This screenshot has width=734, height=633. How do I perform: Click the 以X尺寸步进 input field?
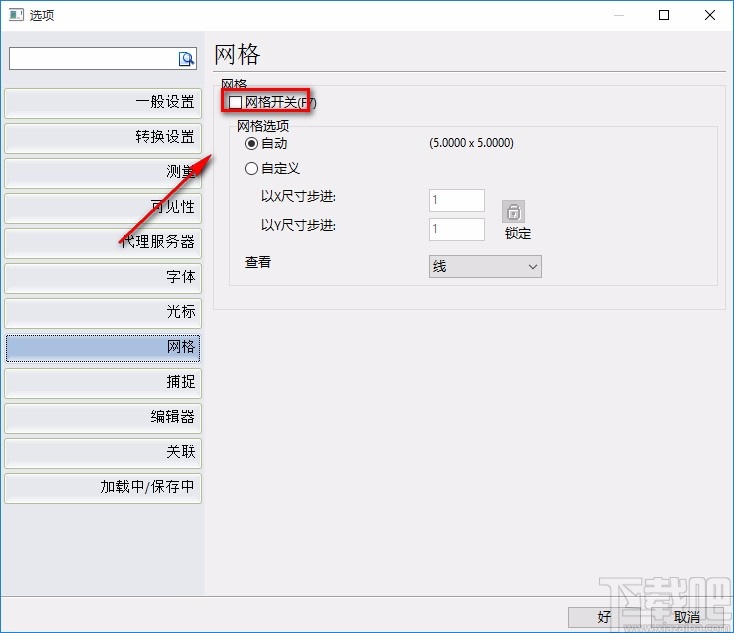coord(457,200)
